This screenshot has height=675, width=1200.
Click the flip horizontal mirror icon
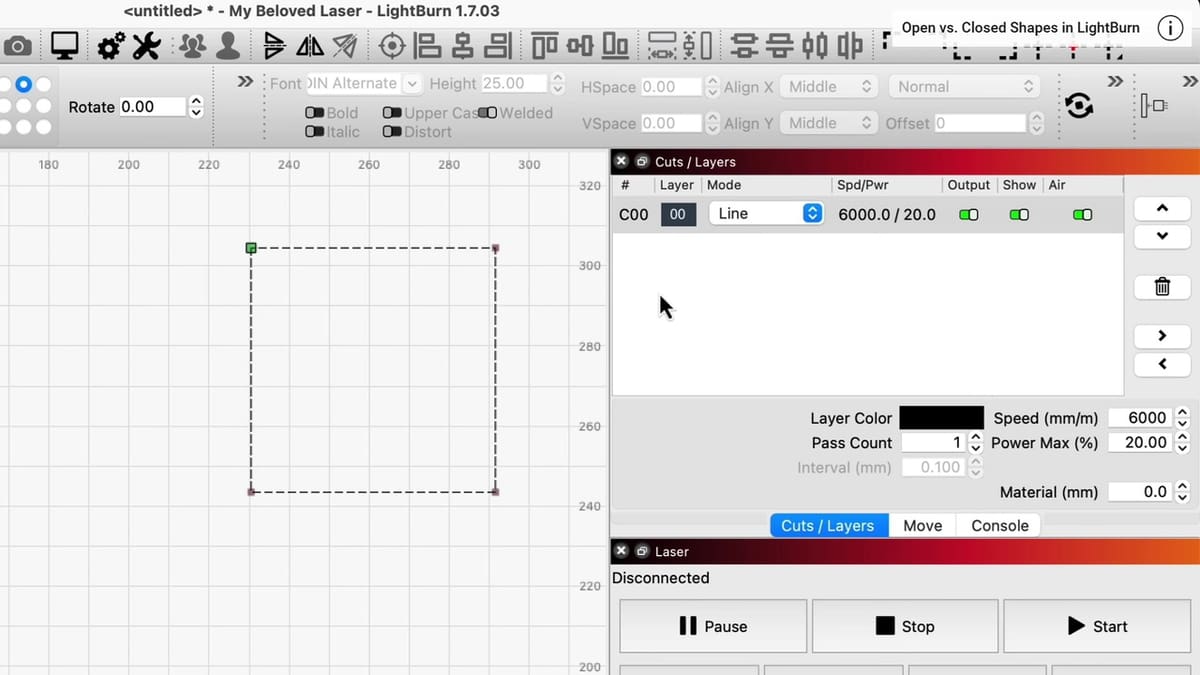pos(310,46)
